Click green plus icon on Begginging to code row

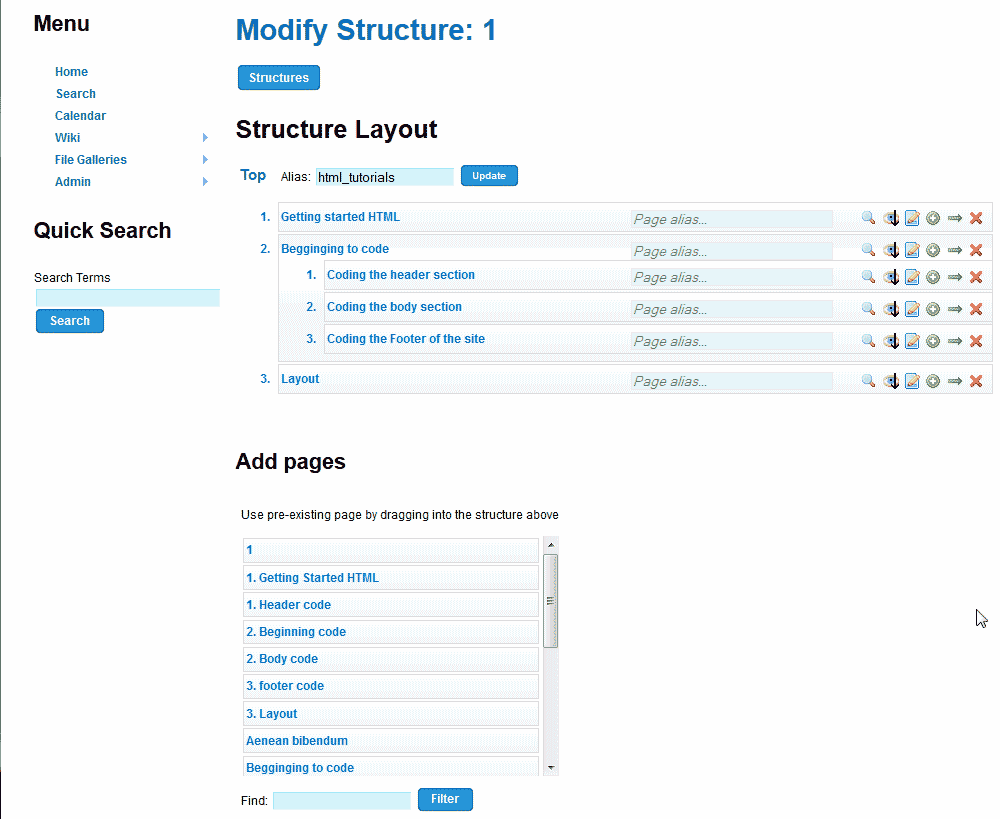tap(933, 250)
